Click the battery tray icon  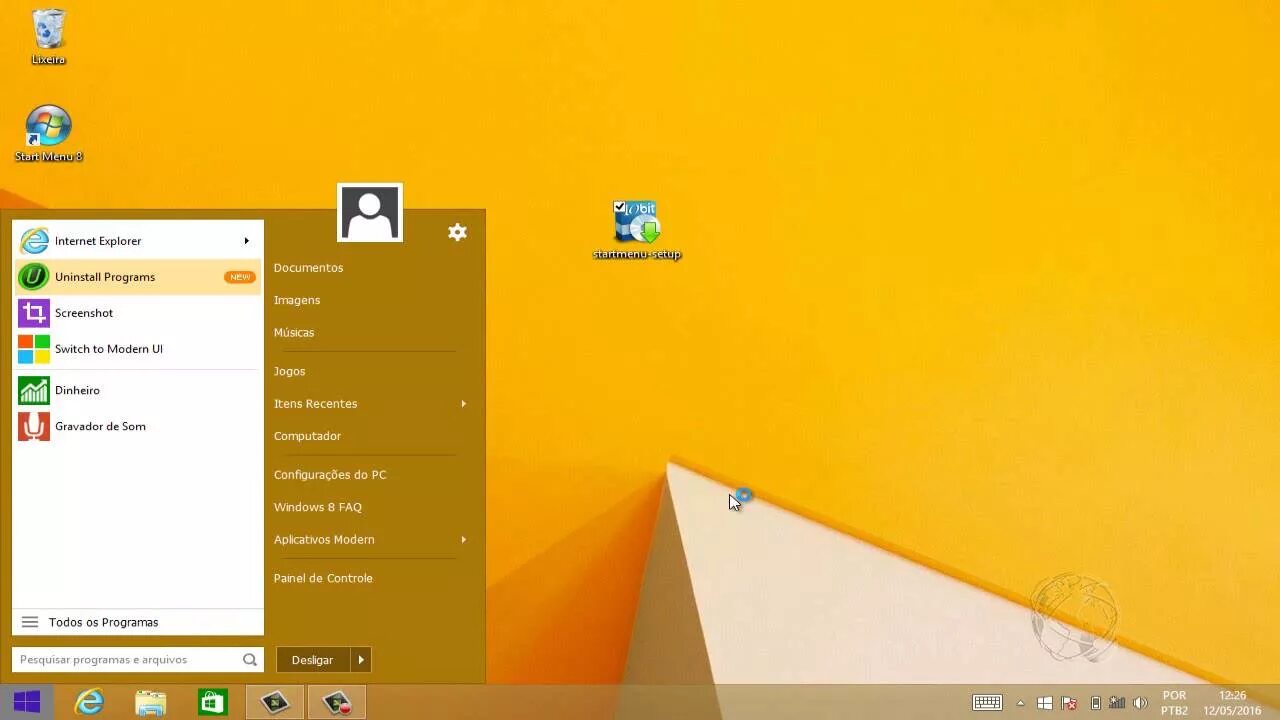(x=1096, y=703)
